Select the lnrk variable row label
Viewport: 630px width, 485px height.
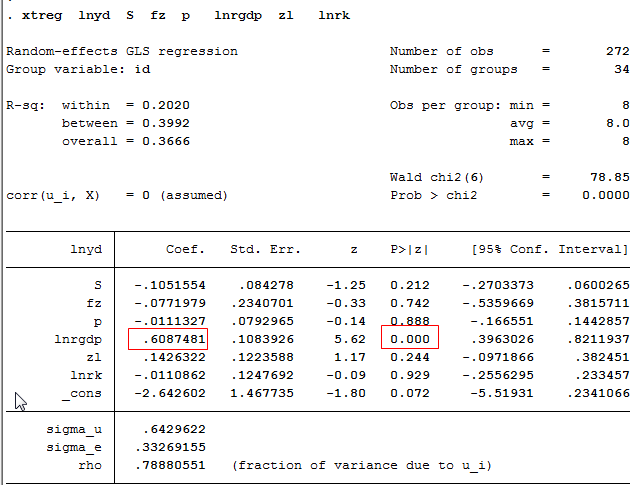[88, 376]
